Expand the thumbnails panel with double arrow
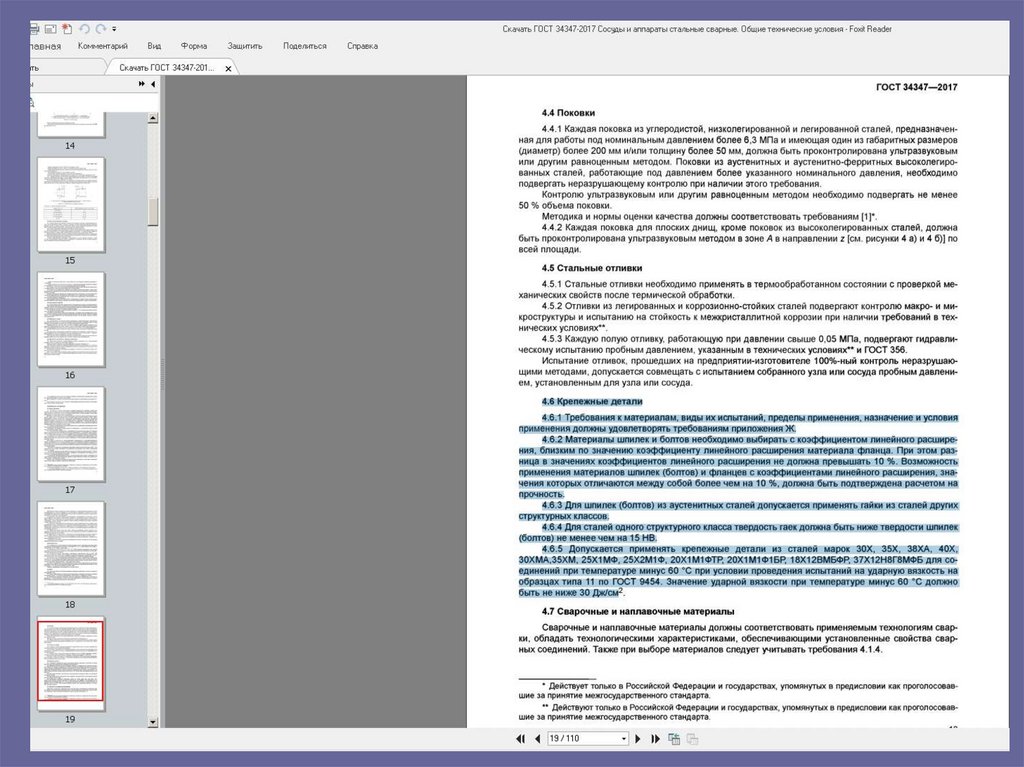1024x767 pixels. click(x=142, y=84)
